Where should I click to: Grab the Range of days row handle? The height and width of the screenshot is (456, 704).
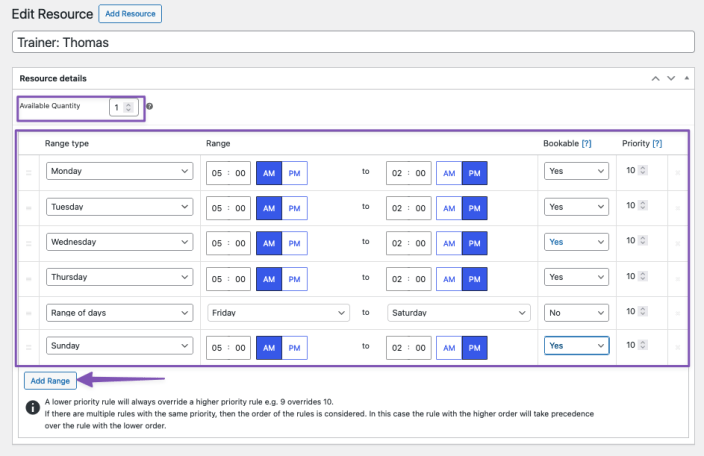(x=29, y=313)
